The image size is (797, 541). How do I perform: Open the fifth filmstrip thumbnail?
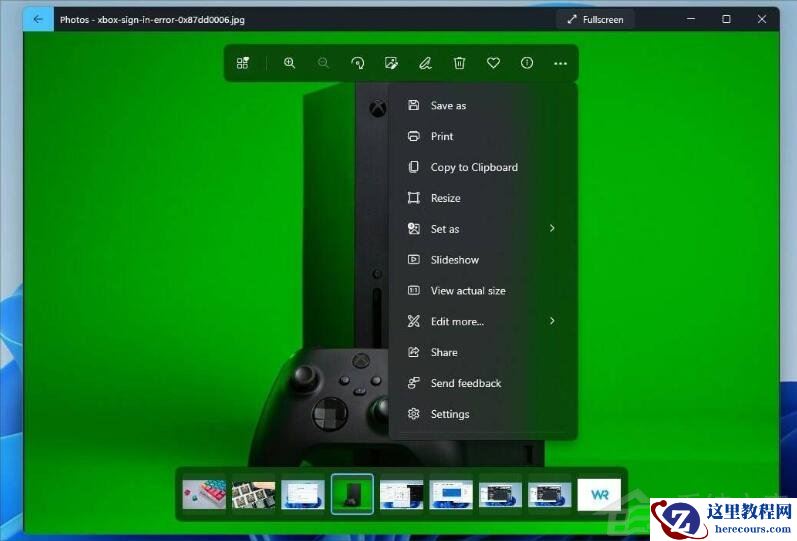tap(401, 494)
